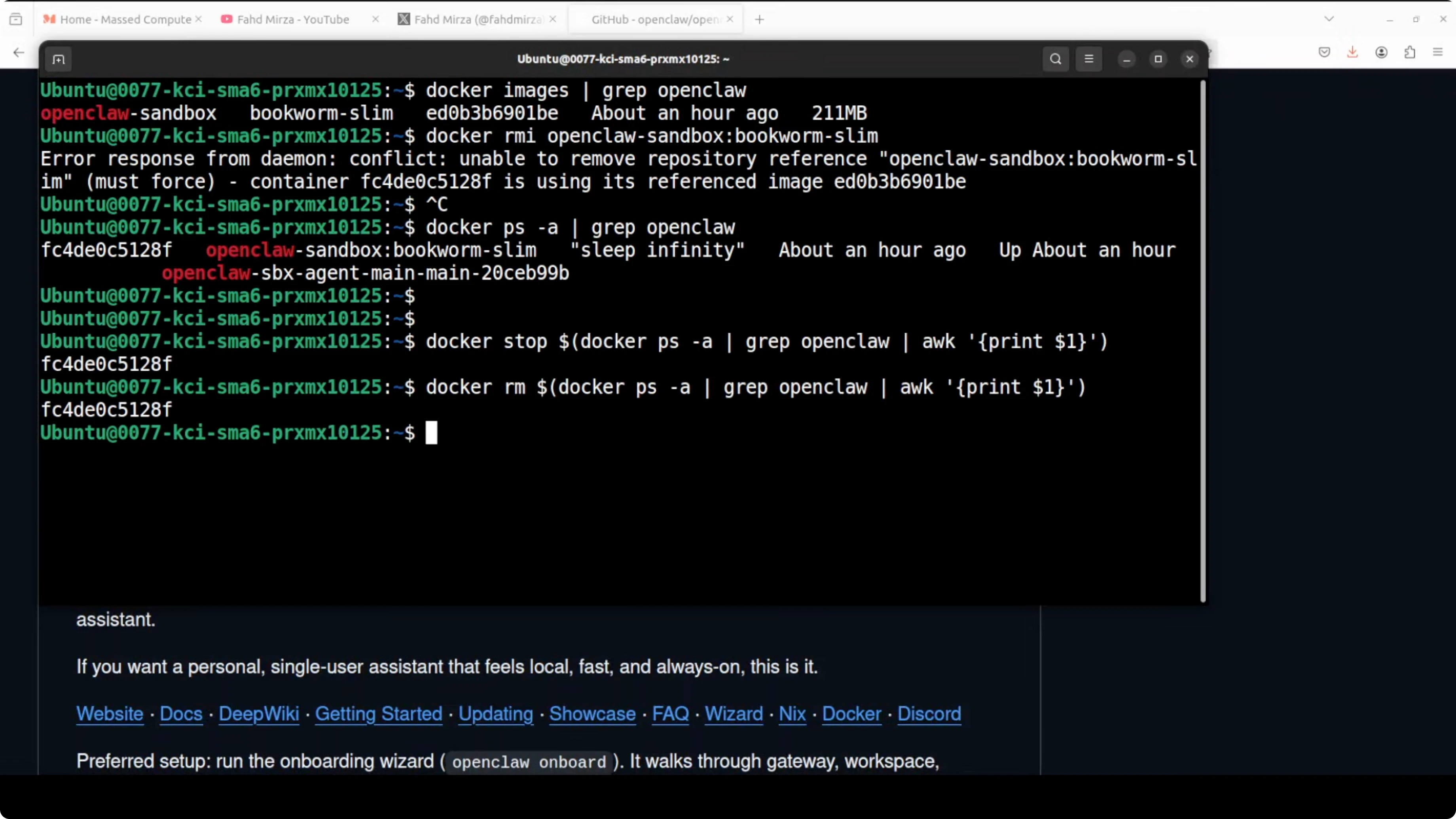
Task: Open the DeepWiki link
Action: [258, 714]
